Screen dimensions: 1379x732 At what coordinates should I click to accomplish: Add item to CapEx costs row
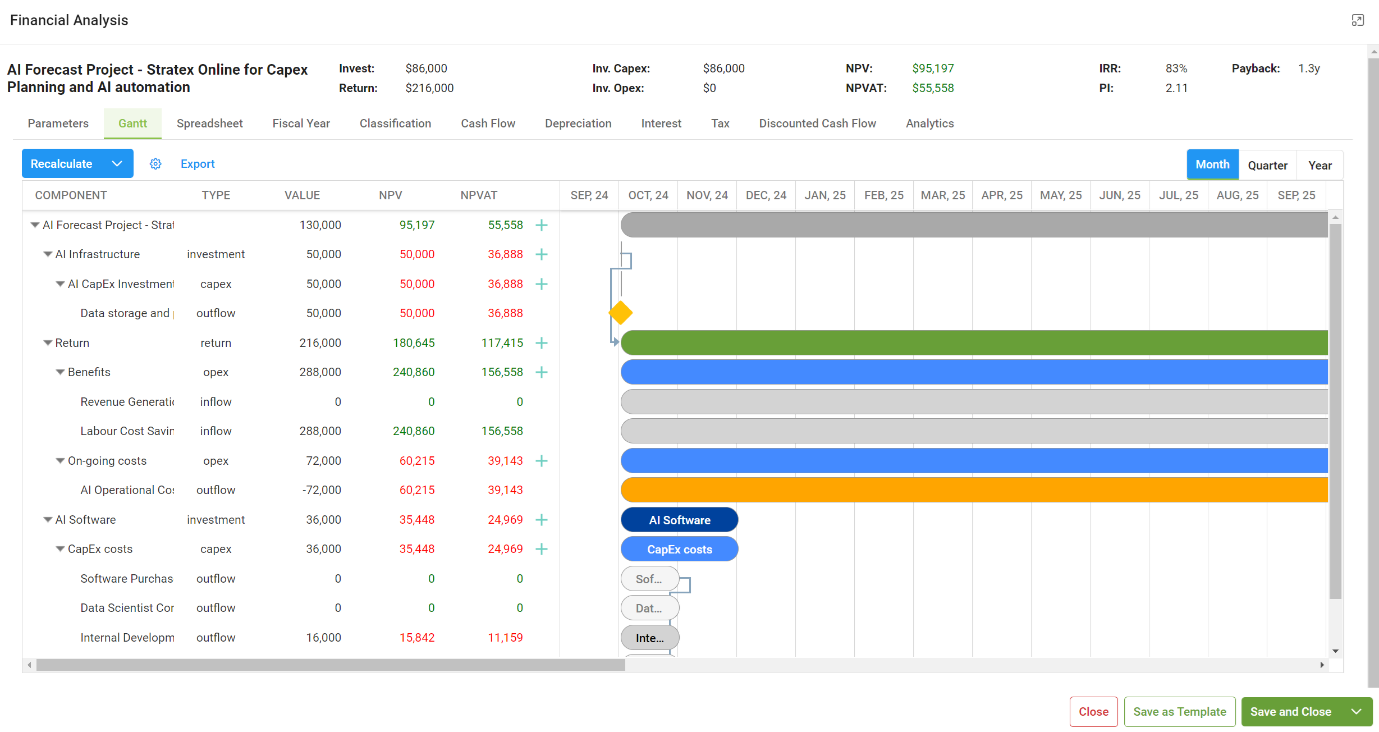[x=541, y=549]
